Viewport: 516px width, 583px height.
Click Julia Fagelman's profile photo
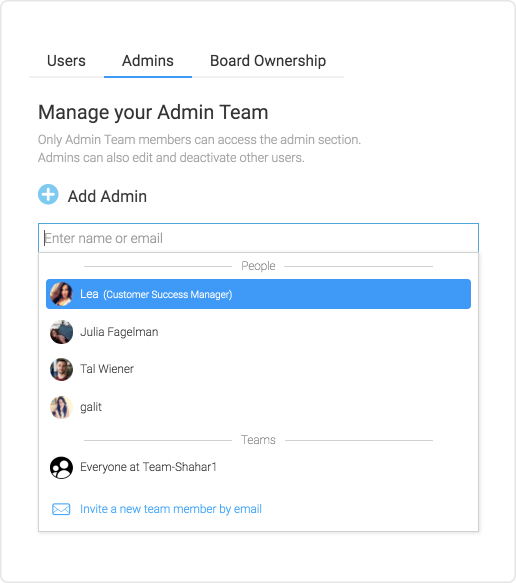point(61,332)
